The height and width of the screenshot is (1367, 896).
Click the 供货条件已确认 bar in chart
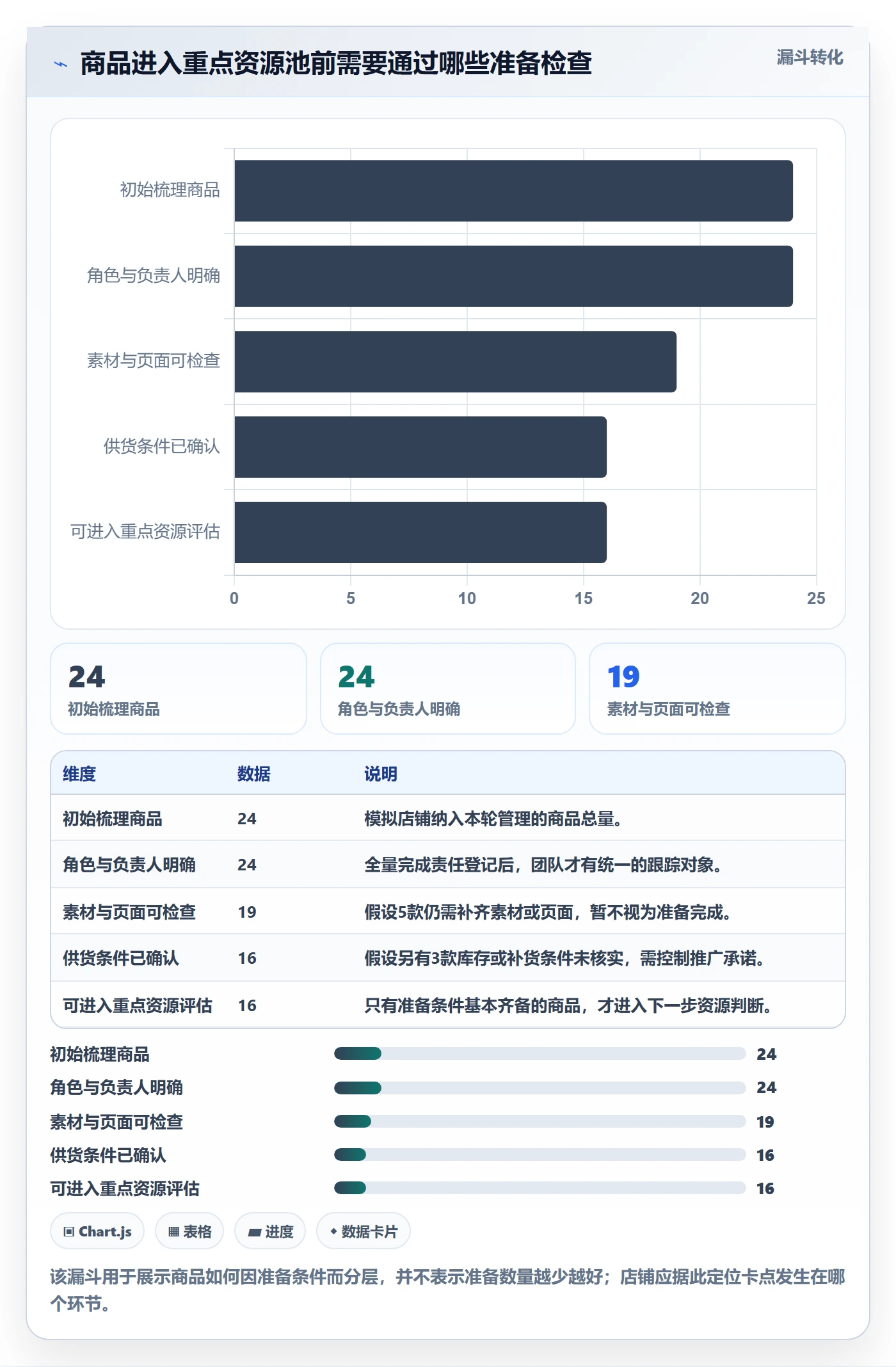[x=420, y=447]
